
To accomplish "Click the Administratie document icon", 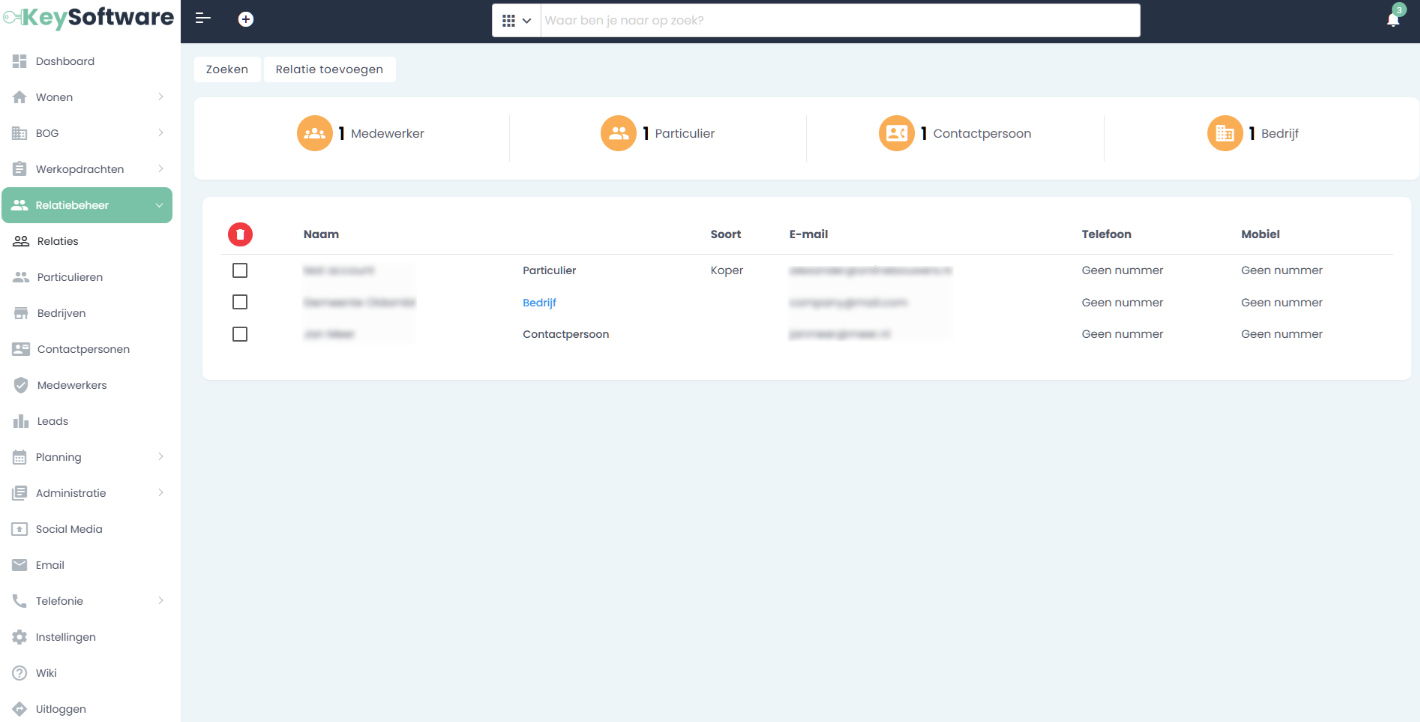I will click(x=19, y=493).
